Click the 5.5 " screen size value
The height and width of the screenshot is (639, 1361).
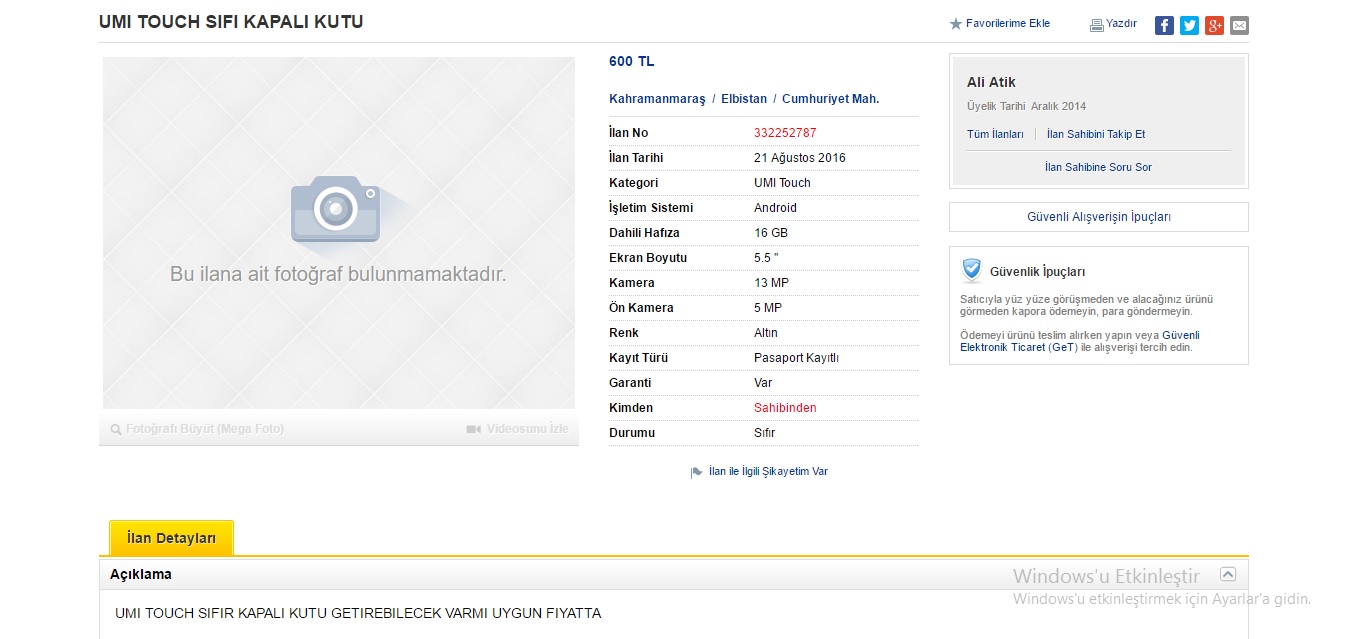click(x=767, y=258)
